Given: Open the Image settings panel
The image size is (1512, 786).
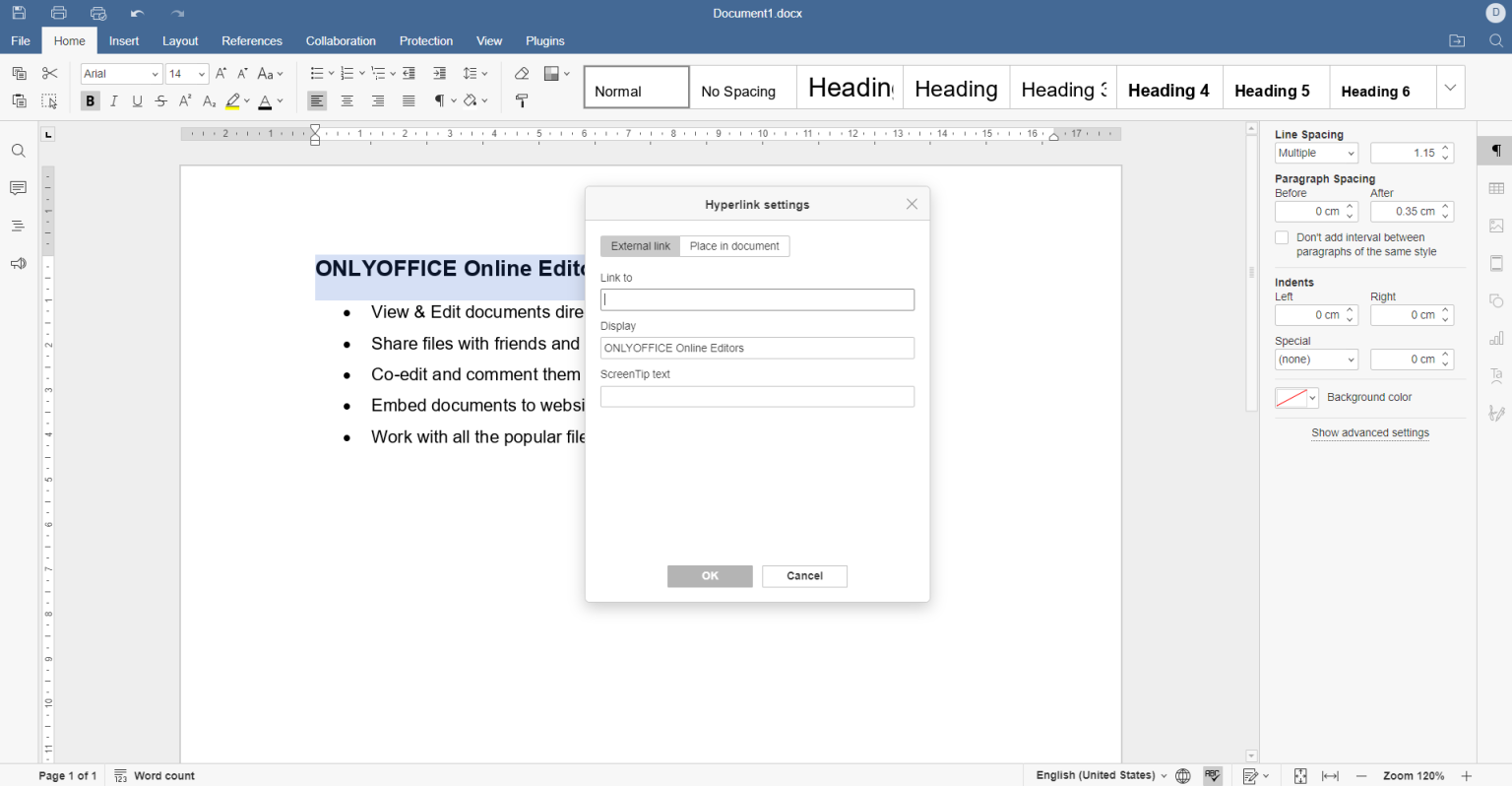Looking at the screenshot, I should [1494, 225].
